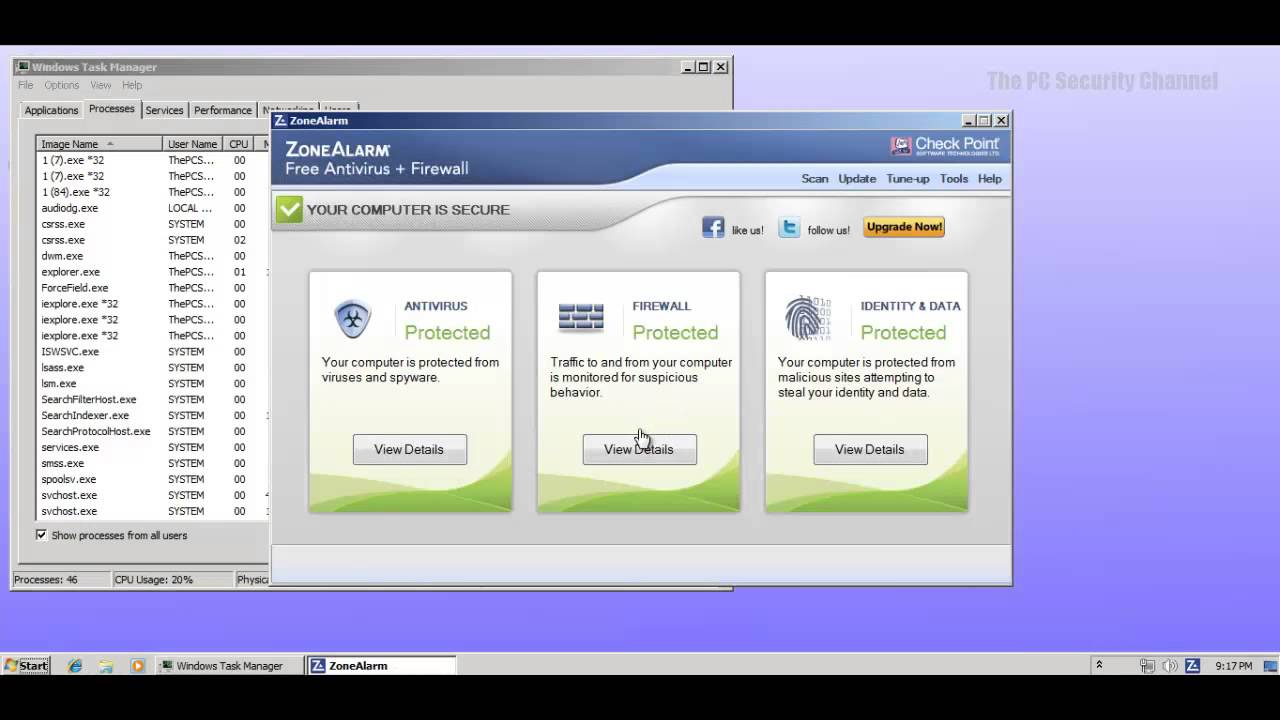Image resolution: width=1280 pixels, height=720 pixels.
Task: Open the Task Manager Options menu
Action: click(x=62, y=85)
